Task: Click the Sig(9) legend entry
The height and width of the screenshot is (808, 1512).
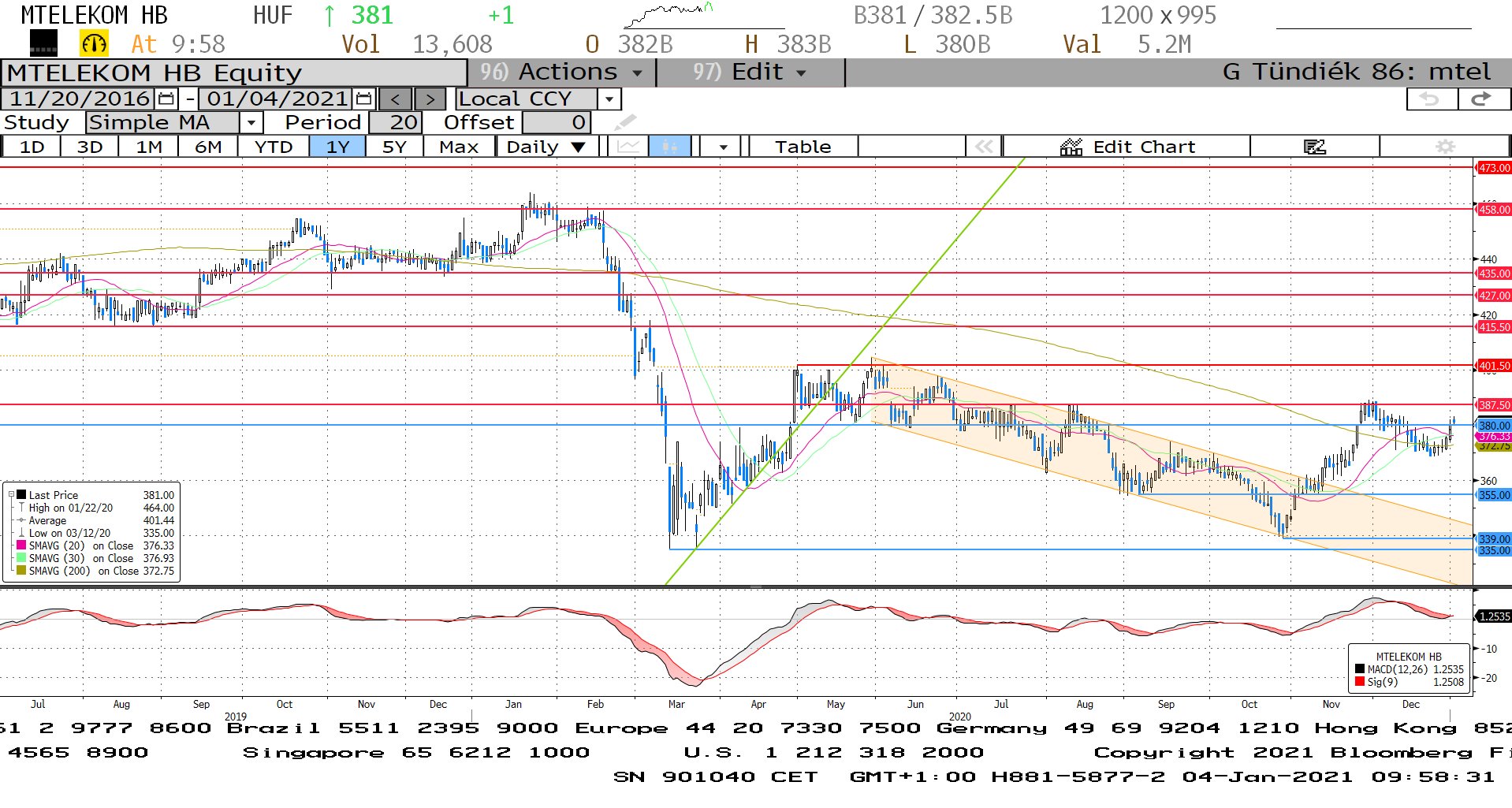Action: click(x=1409, y=682)
